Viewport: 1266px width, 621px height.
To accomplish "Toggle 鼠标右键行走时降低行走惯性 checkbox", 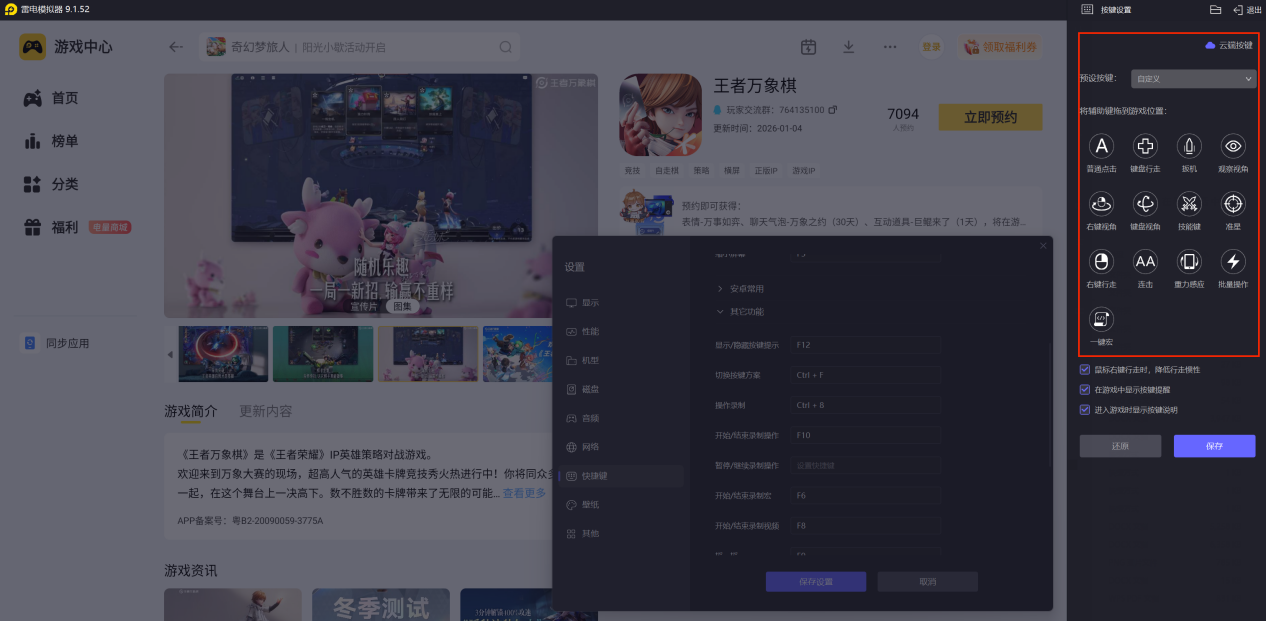I will point(1085,369).
